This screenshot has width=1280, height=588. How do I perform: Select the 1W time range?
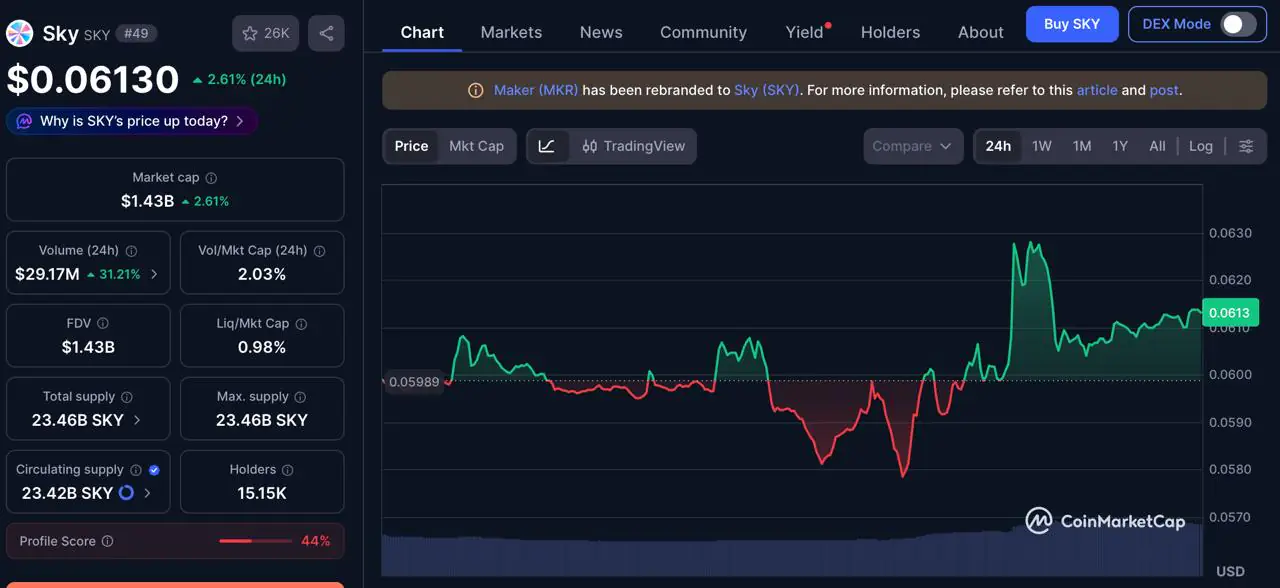(1042, 146)
